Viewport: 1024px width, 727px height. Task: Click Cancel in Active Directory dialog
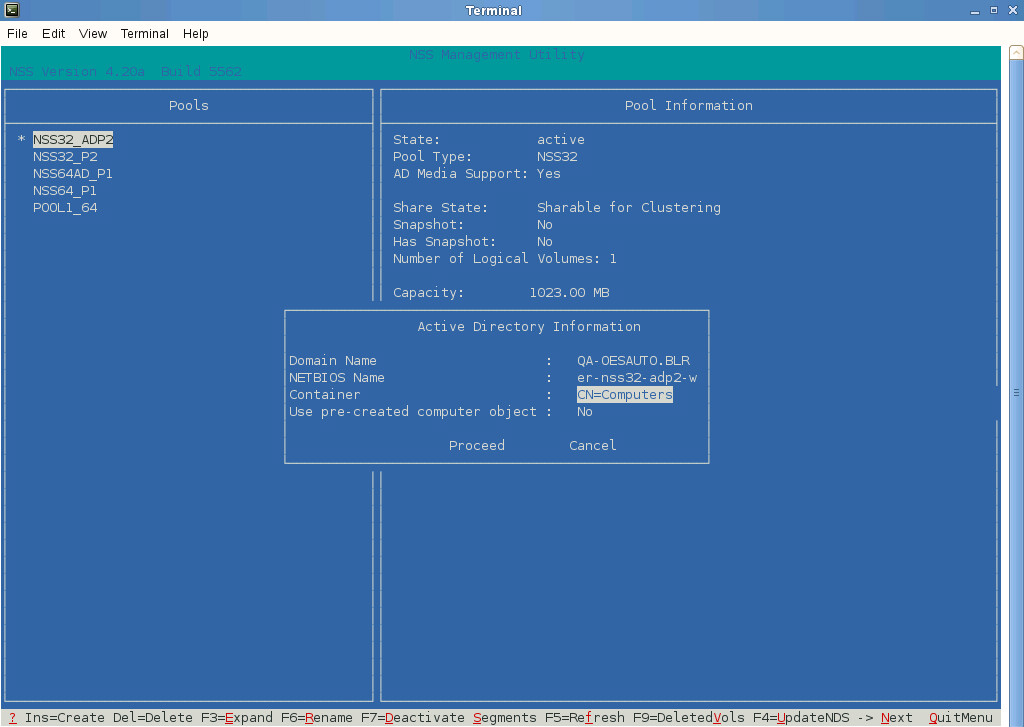coord(592,446)
